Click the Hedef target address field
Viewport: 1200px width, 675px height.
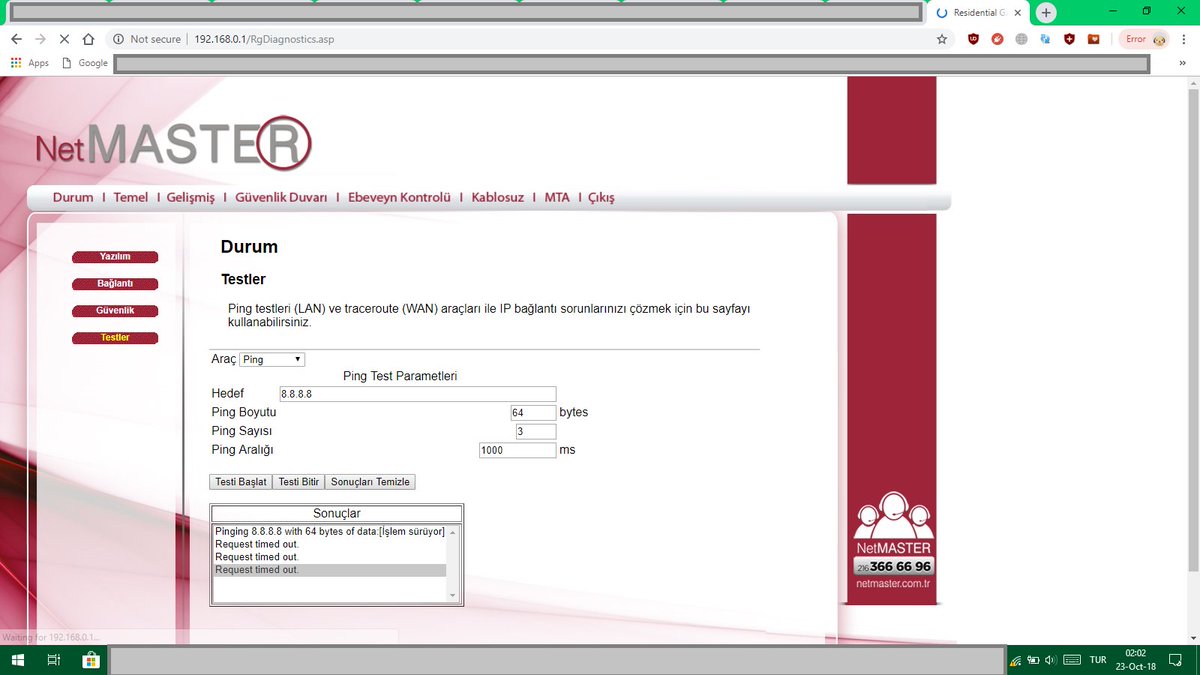point(417,394)
